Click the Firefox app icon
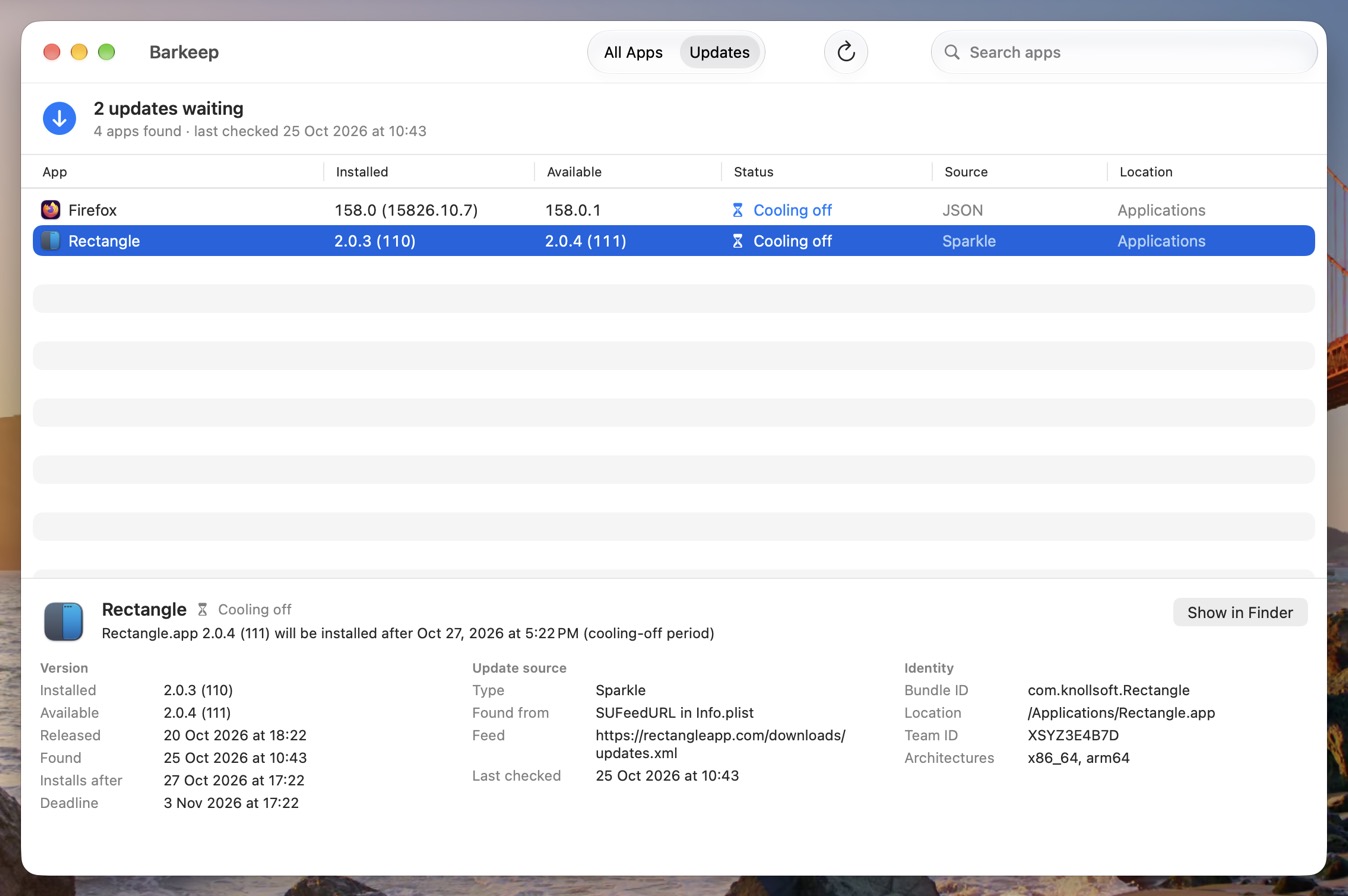1348x896 pixels. (x=51, y=210)
